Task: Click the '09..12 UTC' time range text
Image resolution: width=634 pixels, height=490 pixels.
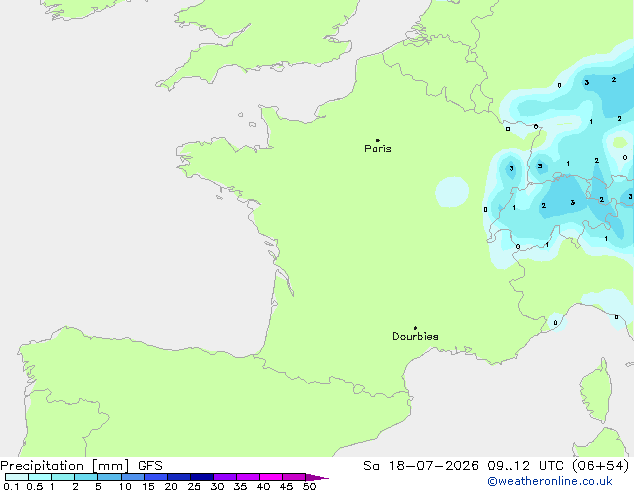Action: 526,466
